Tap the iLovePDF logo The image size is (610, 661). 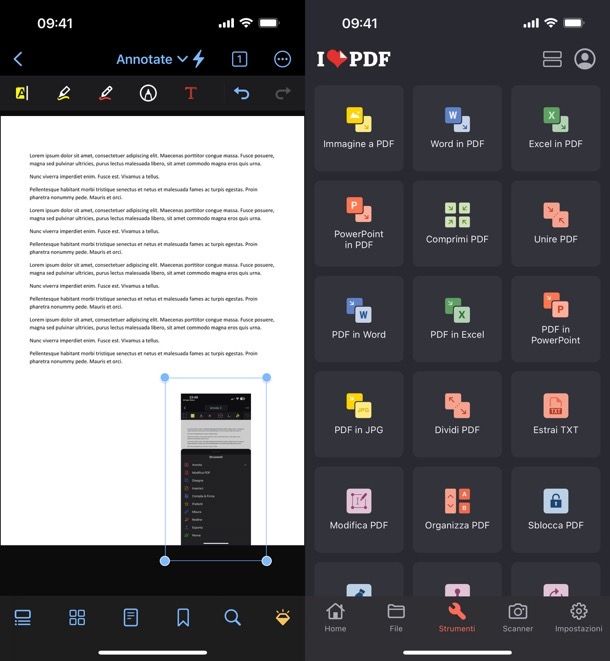(354, 59)
